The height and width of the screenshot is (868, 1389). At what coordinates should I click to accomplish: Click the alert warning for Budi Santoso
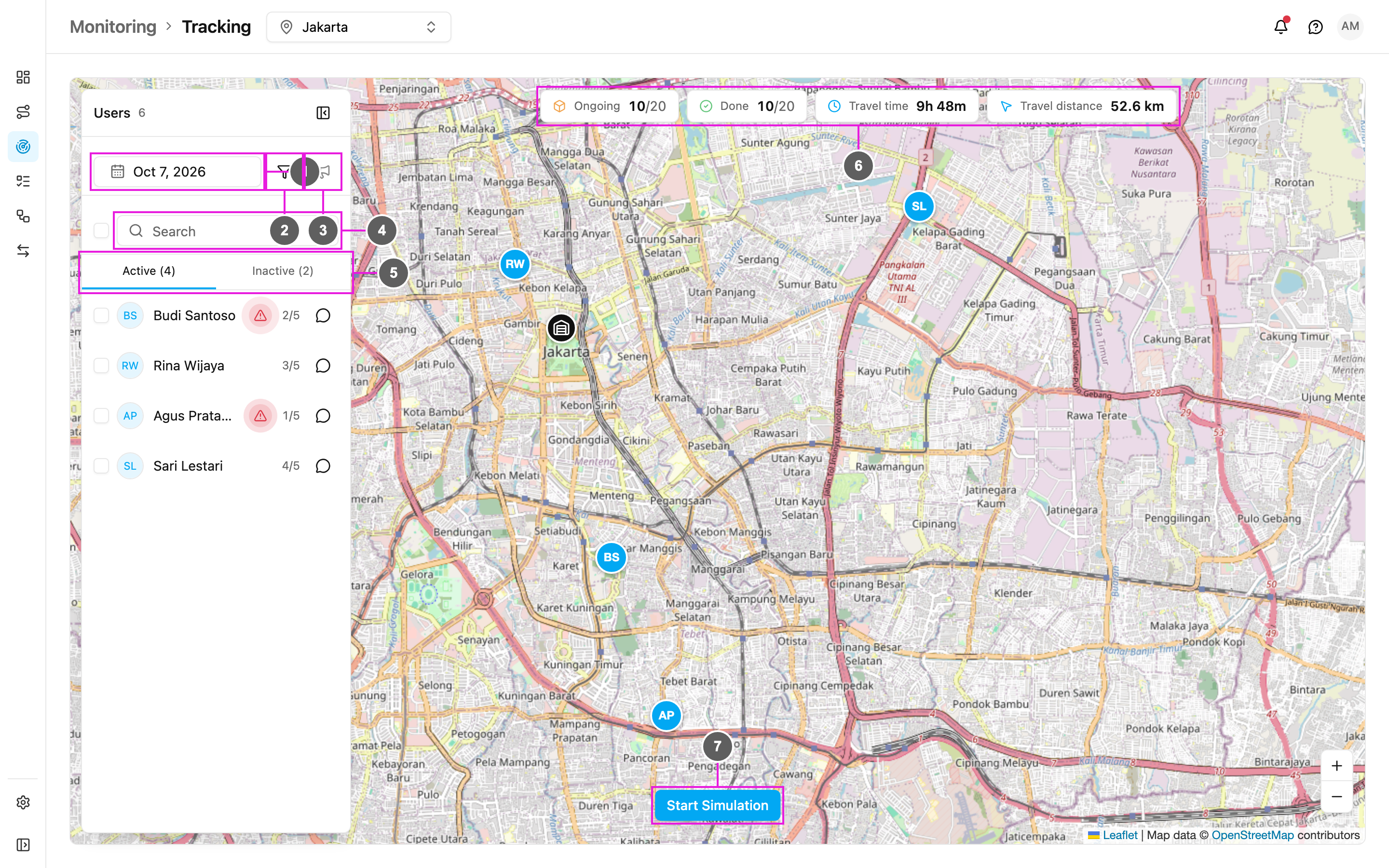click(260, 315)
